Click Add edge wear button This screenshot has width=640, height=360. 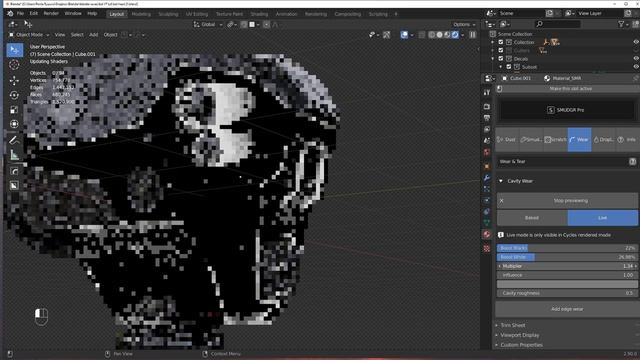click(x=567, y=309)
